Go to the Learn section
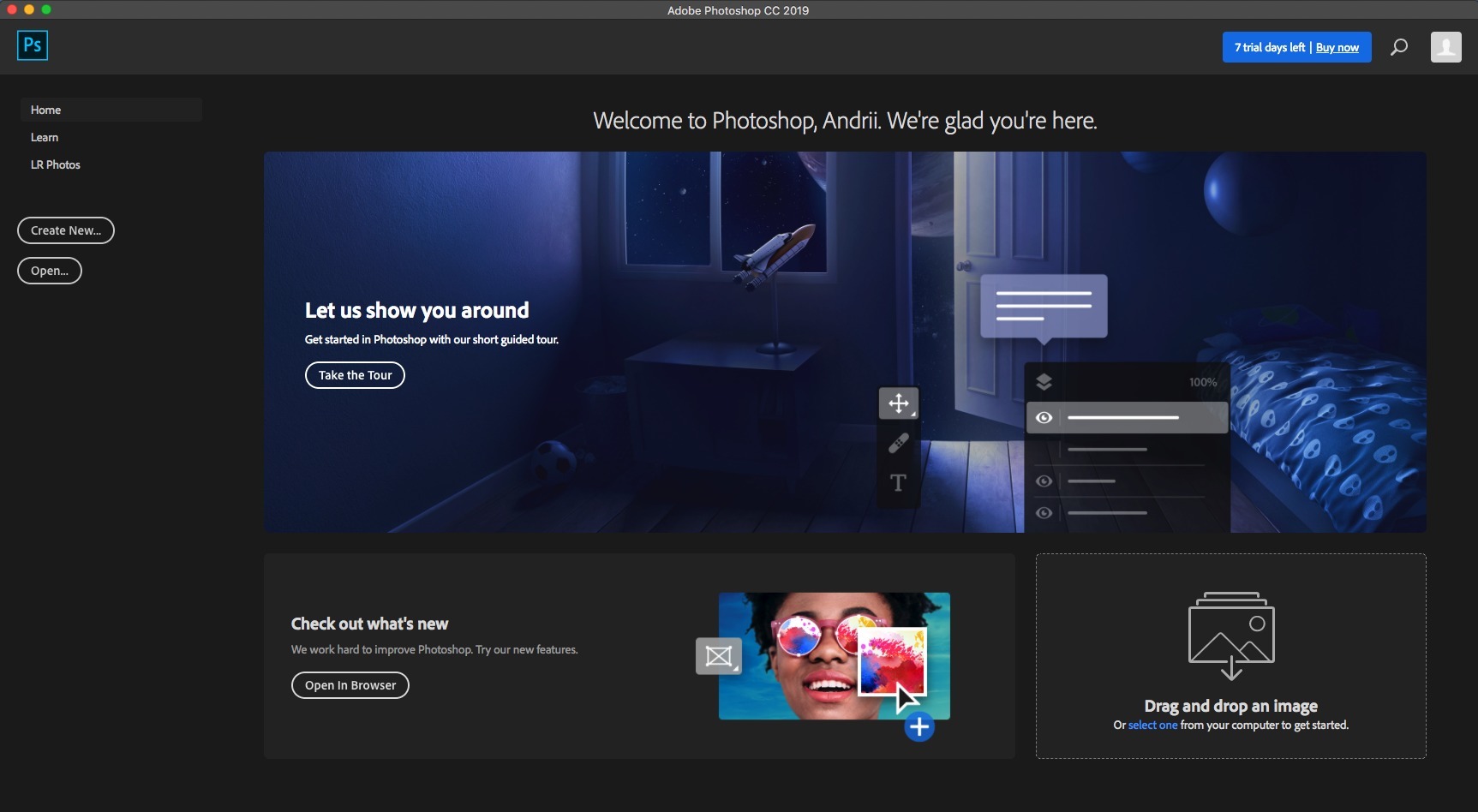The width and height of the screenshot is (1478, 812). click(45, 137)
